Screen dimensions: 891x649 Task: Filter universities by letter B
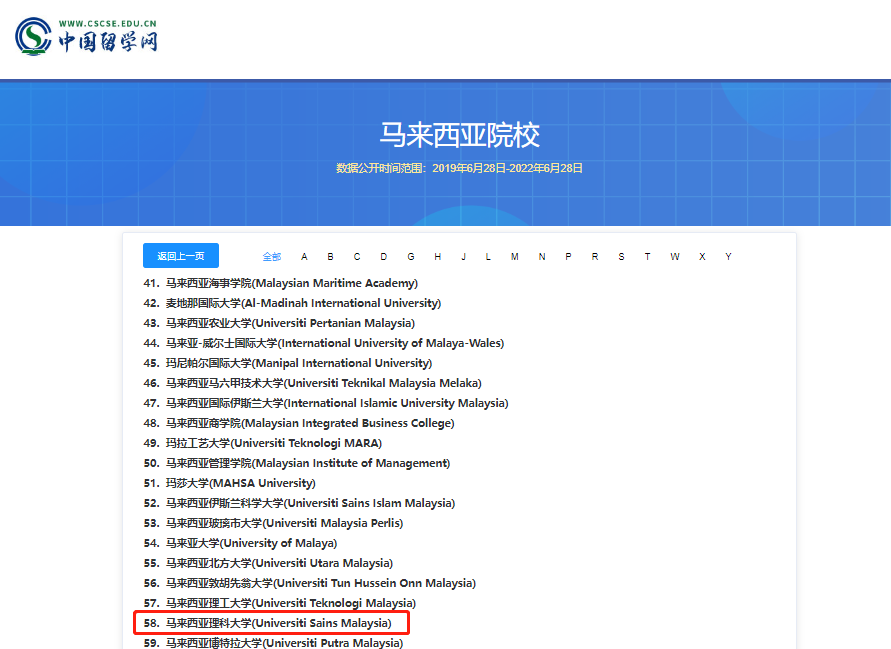pos(330,256)
